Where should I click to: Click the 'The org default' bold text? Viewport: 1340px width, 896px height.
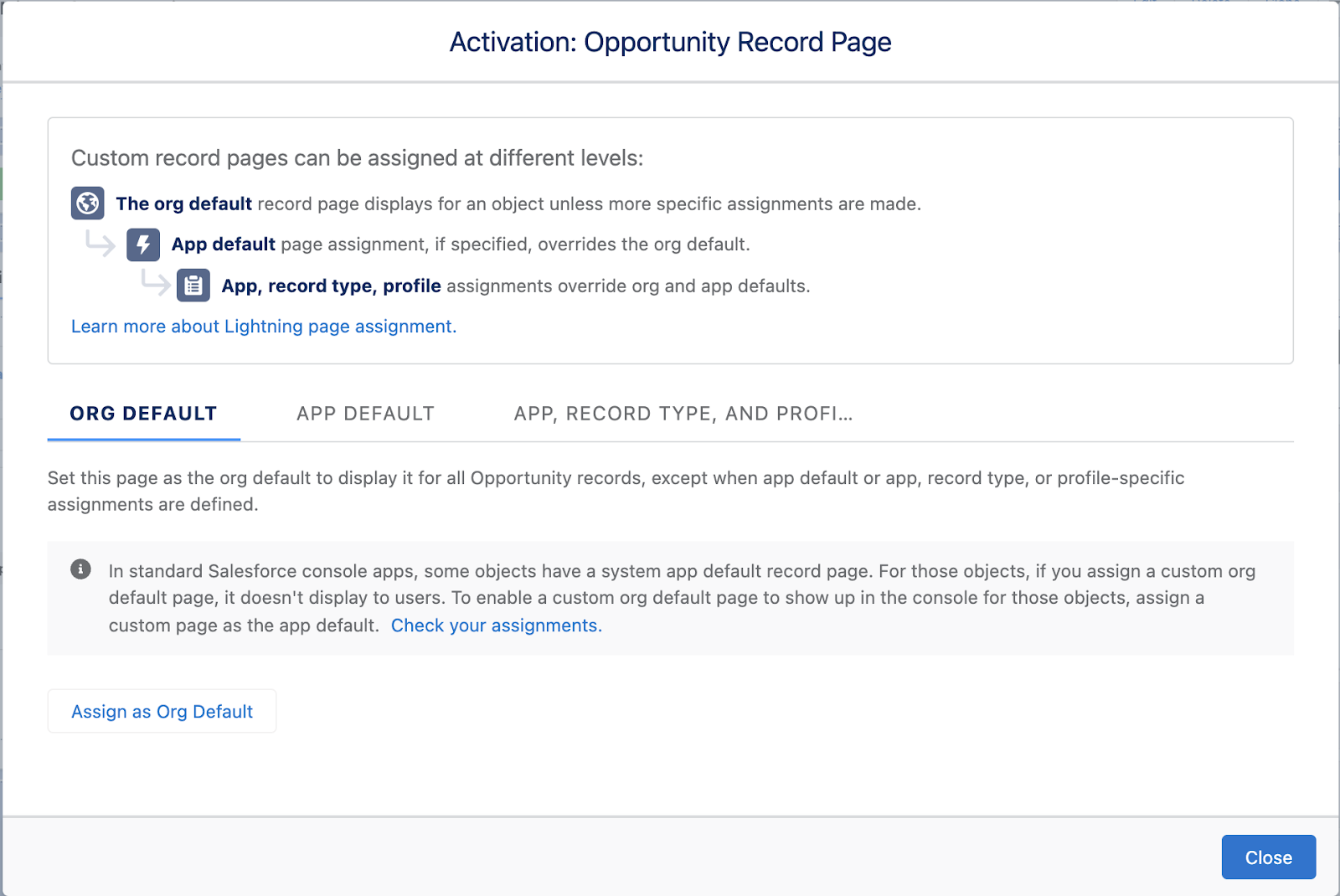click(x=184, y=203)
